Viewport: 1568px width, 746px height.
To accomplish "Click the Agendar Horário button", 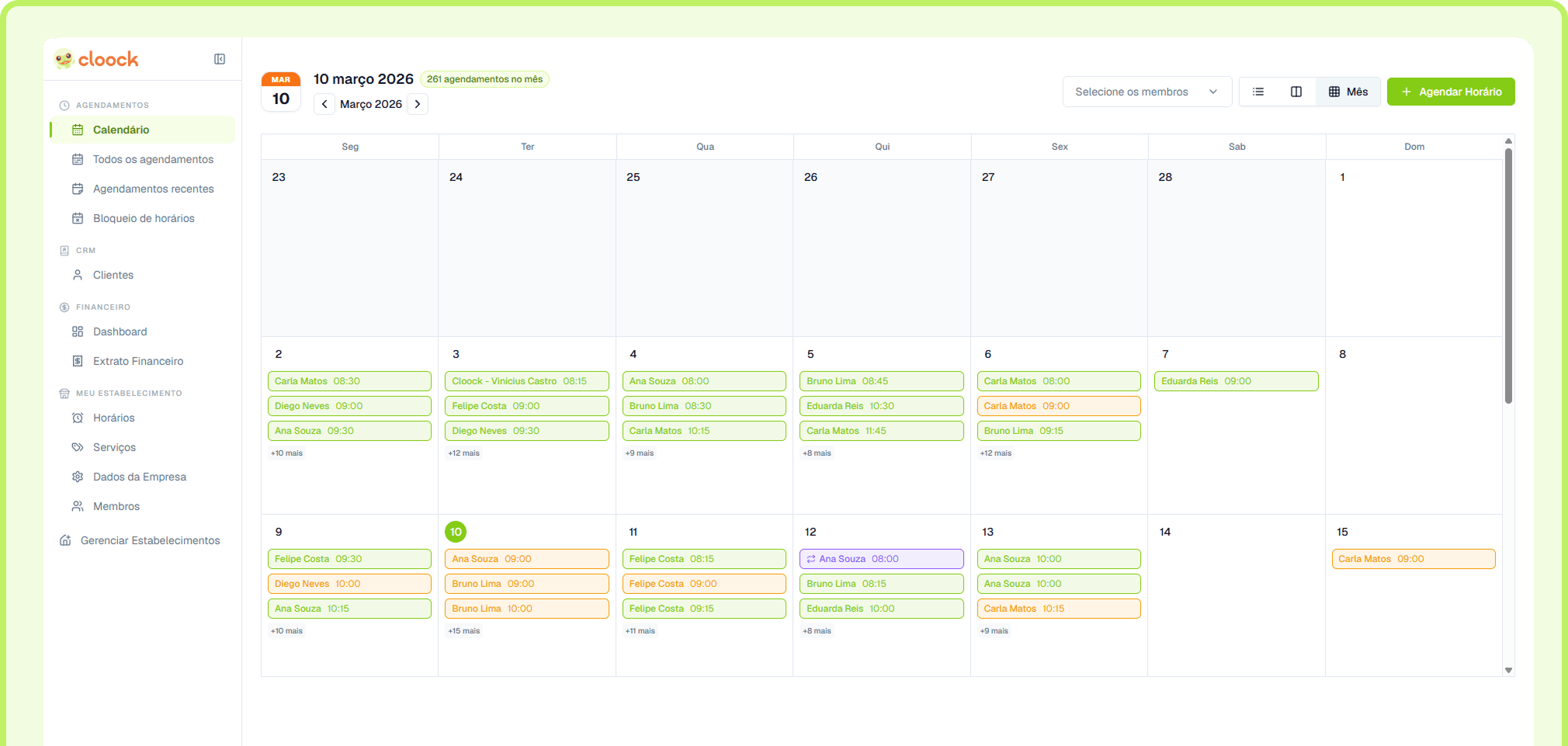I will [1450, 91].
